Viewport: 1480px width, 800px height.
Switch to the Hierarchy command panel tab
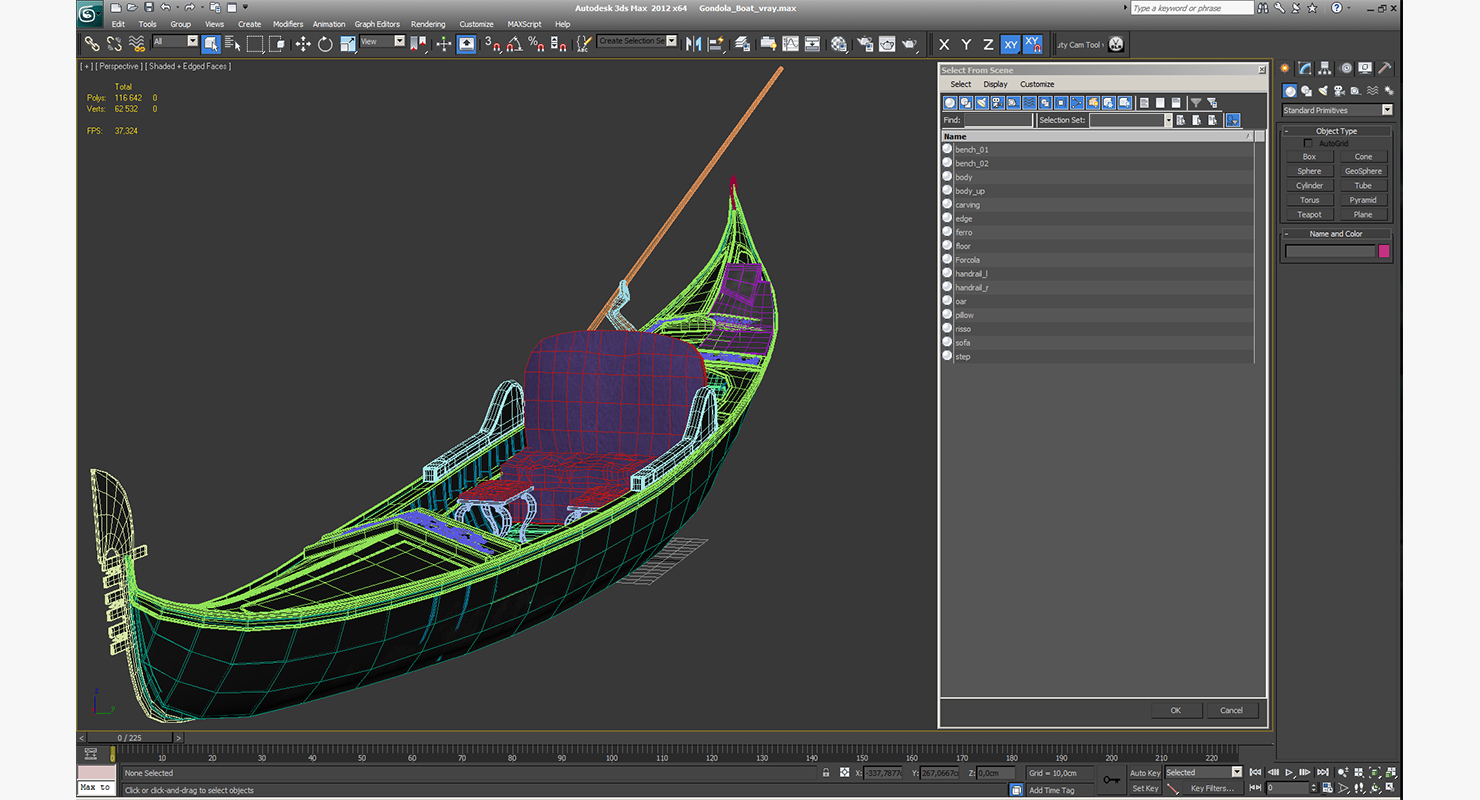coord(1325,68)
